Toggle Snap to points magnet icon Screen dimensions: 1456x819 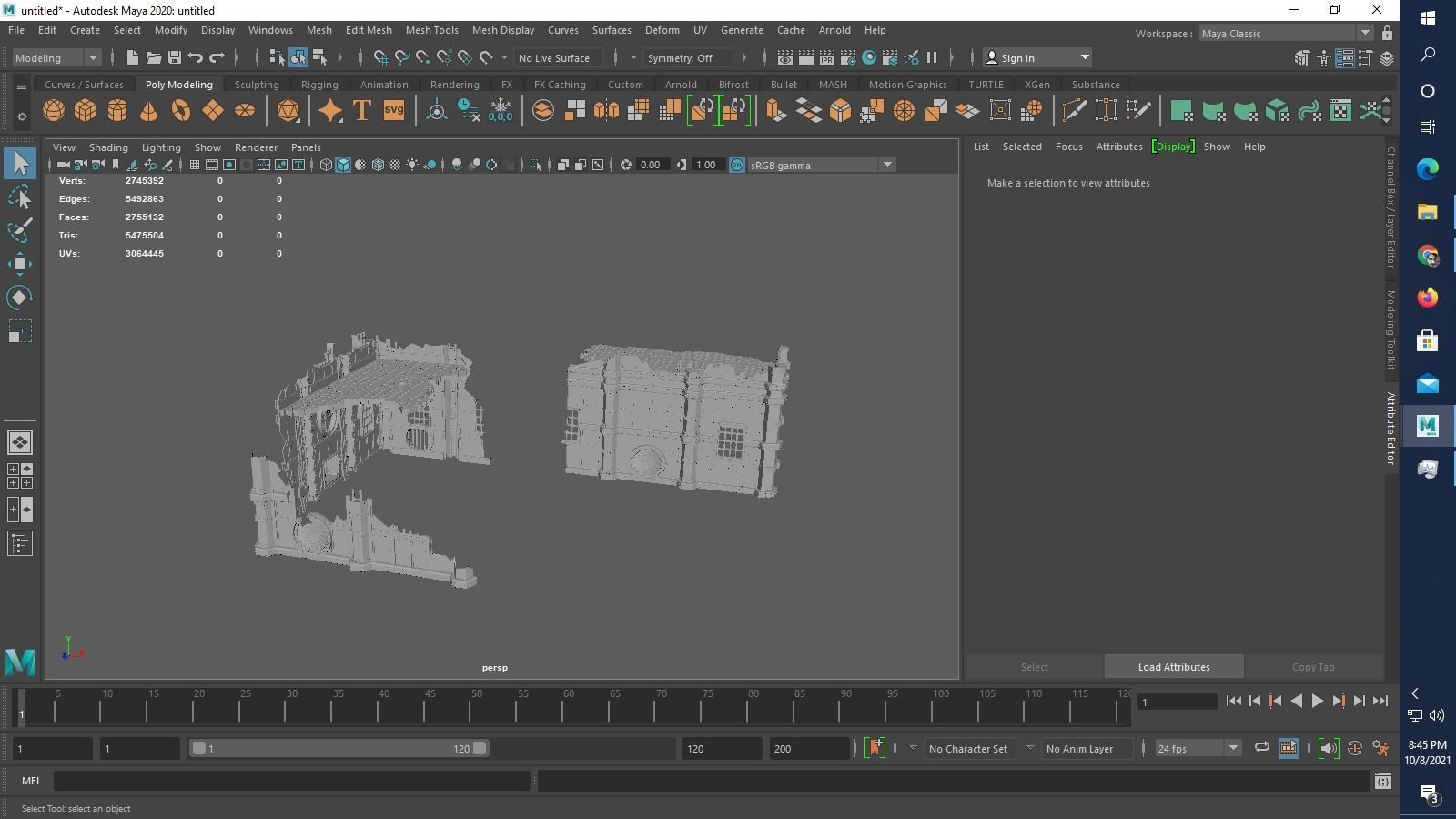click(x=423, y=57)
